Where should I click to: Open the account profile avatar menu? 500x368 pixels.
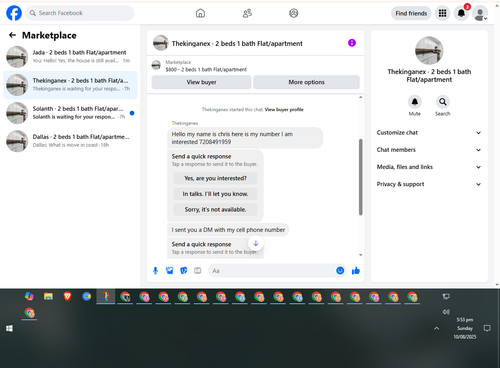(480, 13)
